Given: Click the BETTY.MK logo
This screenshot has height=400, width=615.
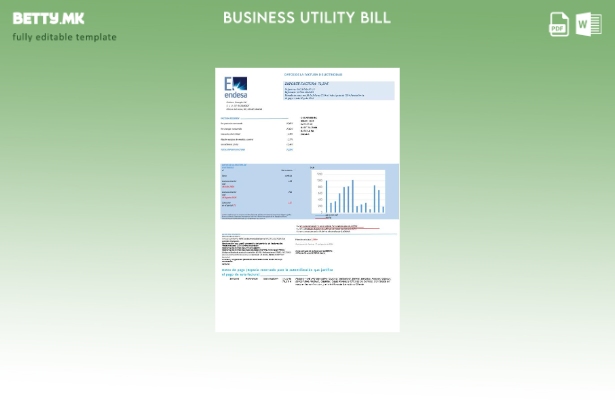Looking at the screenshot, I should 48,18.
